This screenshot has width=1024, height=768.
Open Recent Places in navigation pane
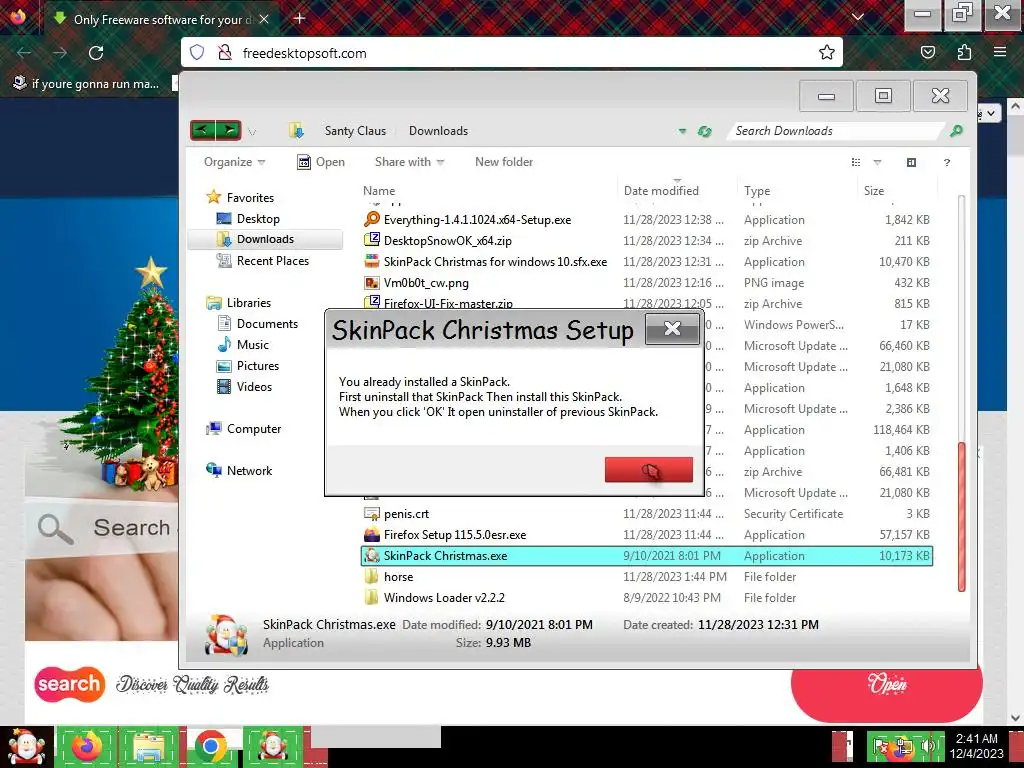click(263, 261)
